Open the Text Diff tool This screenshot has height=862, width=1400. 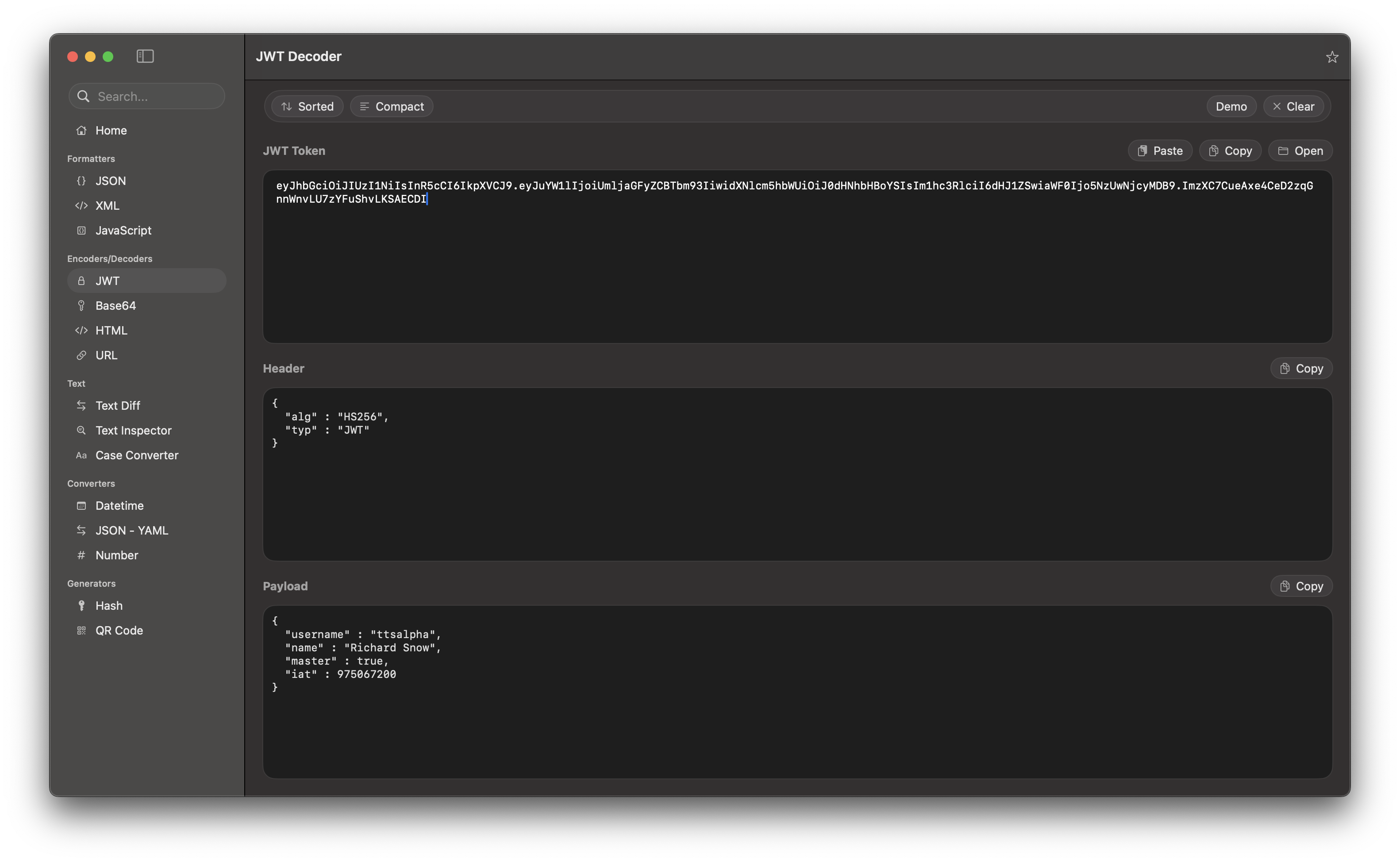coord(117,405)
